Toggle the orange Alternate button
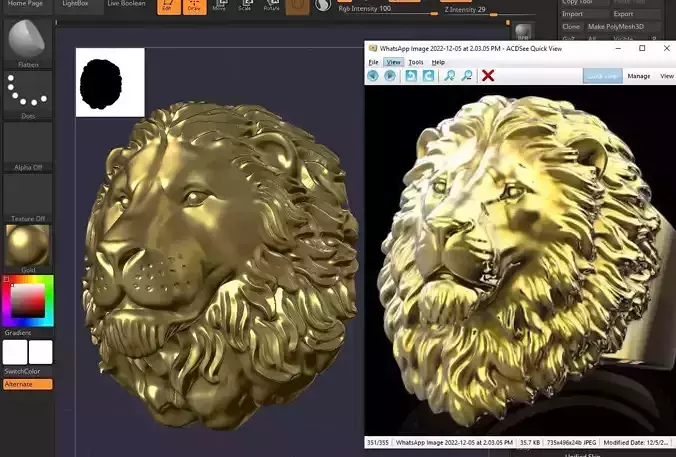Viewport: 676px width, 457px height. click(28, 384)
